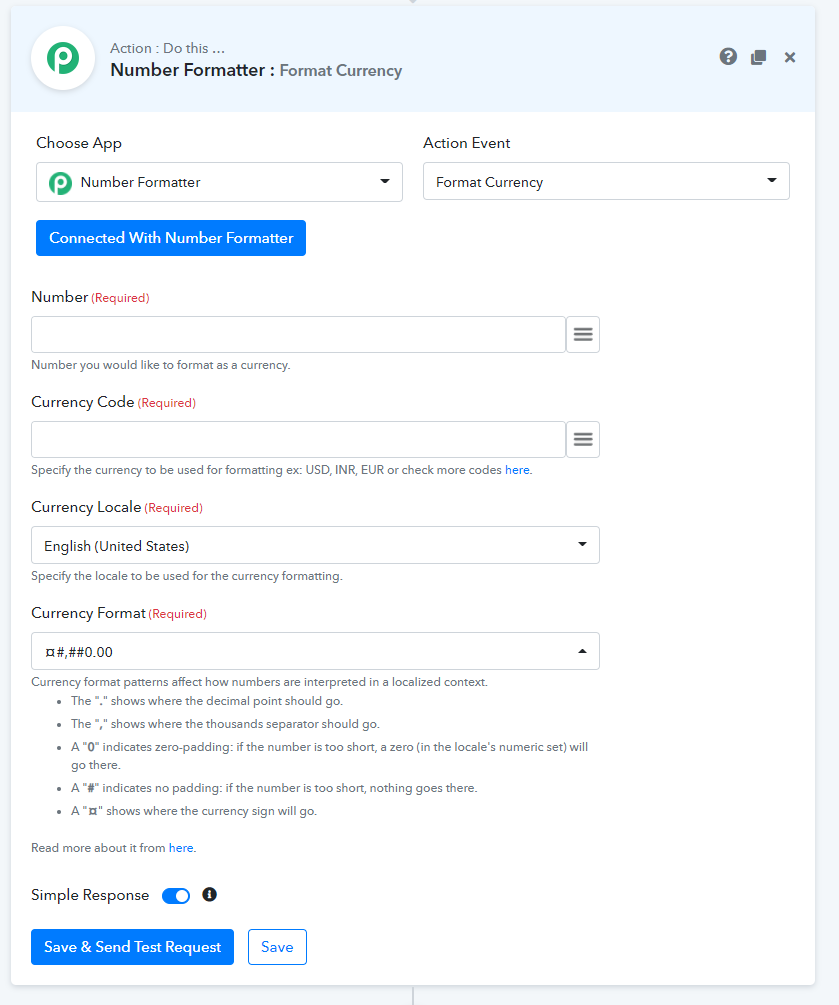Image resolution: width=839 pixels, height=1005 pixels.
Task: Focus the Number input field
Action: [298, 334]
